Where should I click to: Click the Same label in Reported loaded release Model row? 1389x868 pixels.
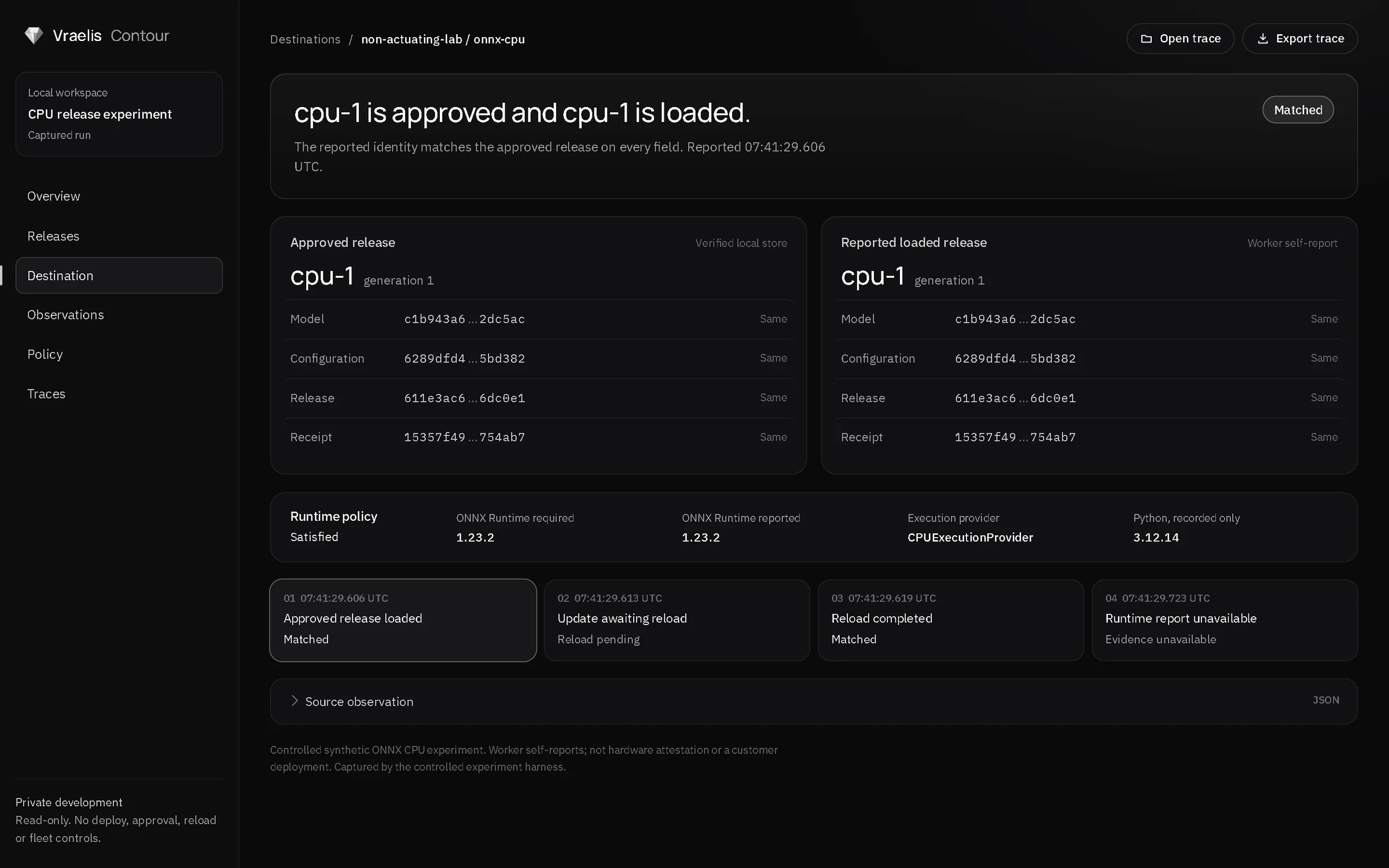(1324, 319)
